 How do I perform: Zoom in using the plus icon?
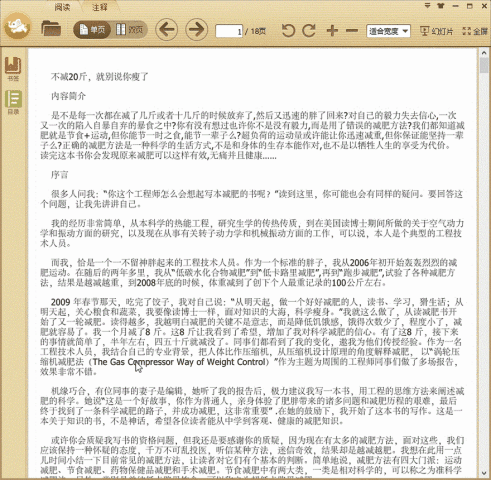click(x=332, y=31)
